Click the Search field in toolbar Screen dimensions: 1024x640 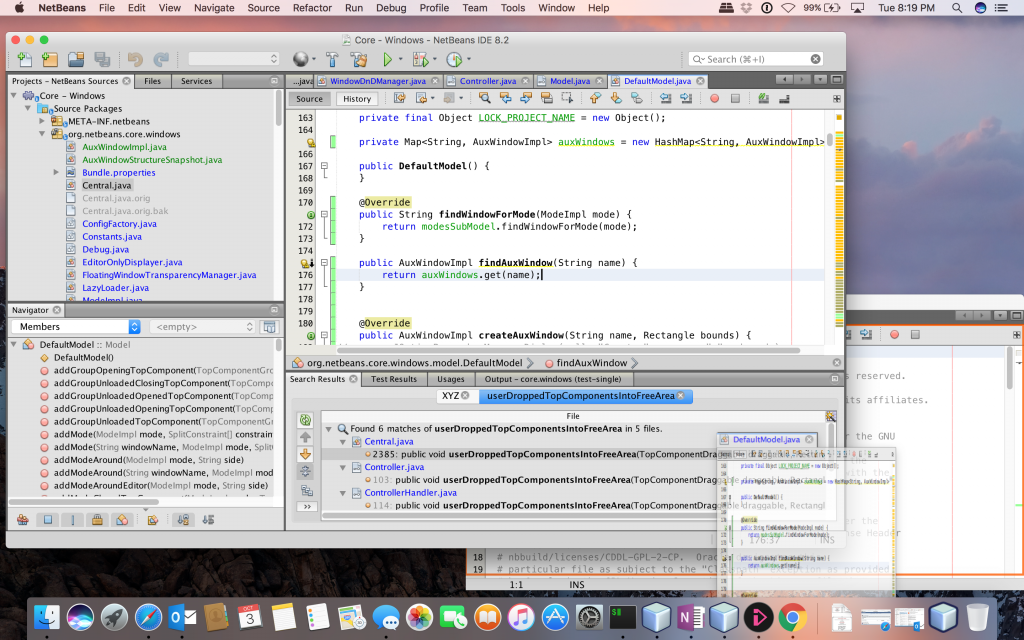pyautogui.click(x=756, y=59)
